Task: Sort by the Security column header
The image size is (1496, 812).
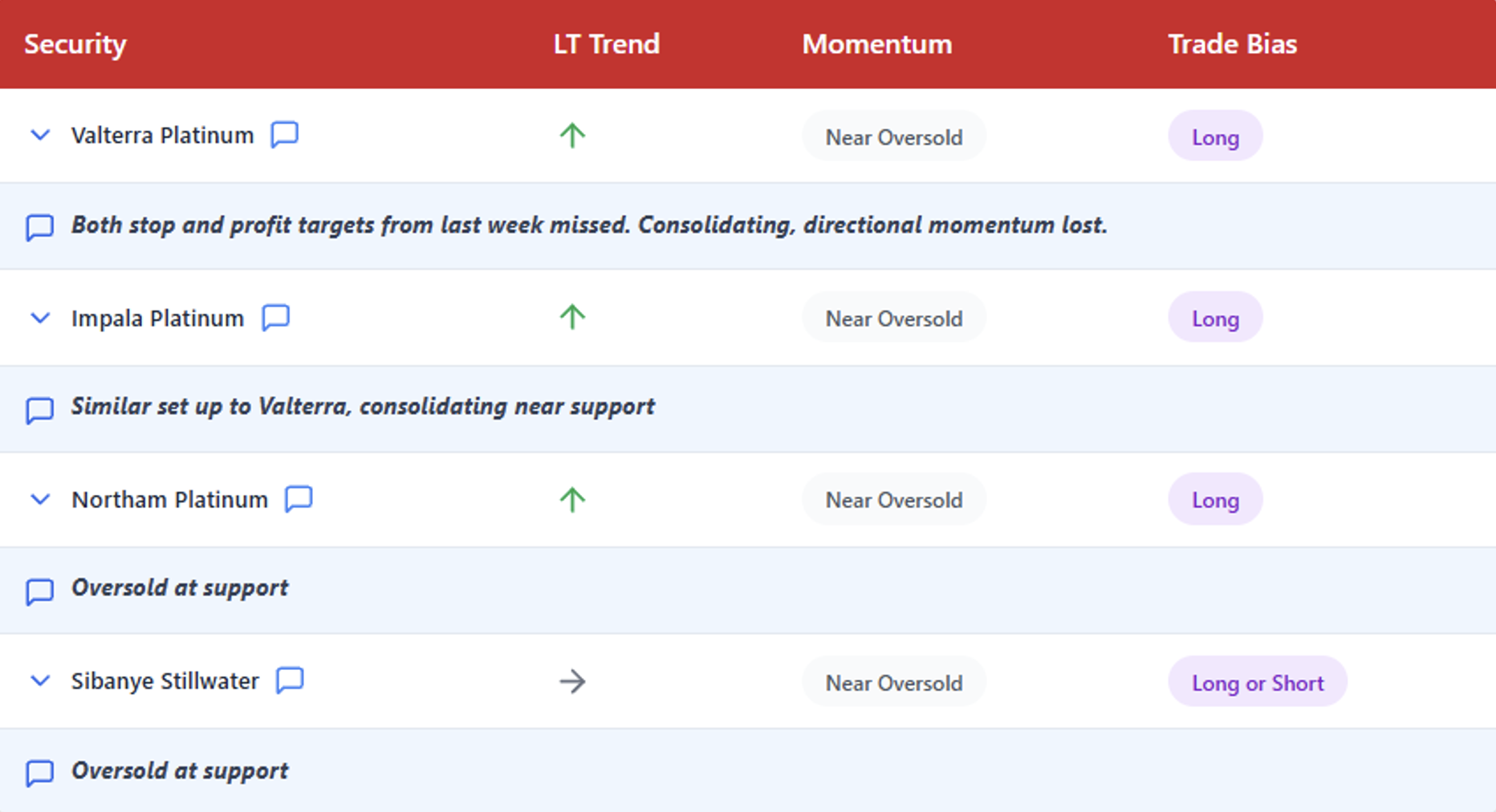Action: coord(75,44)
